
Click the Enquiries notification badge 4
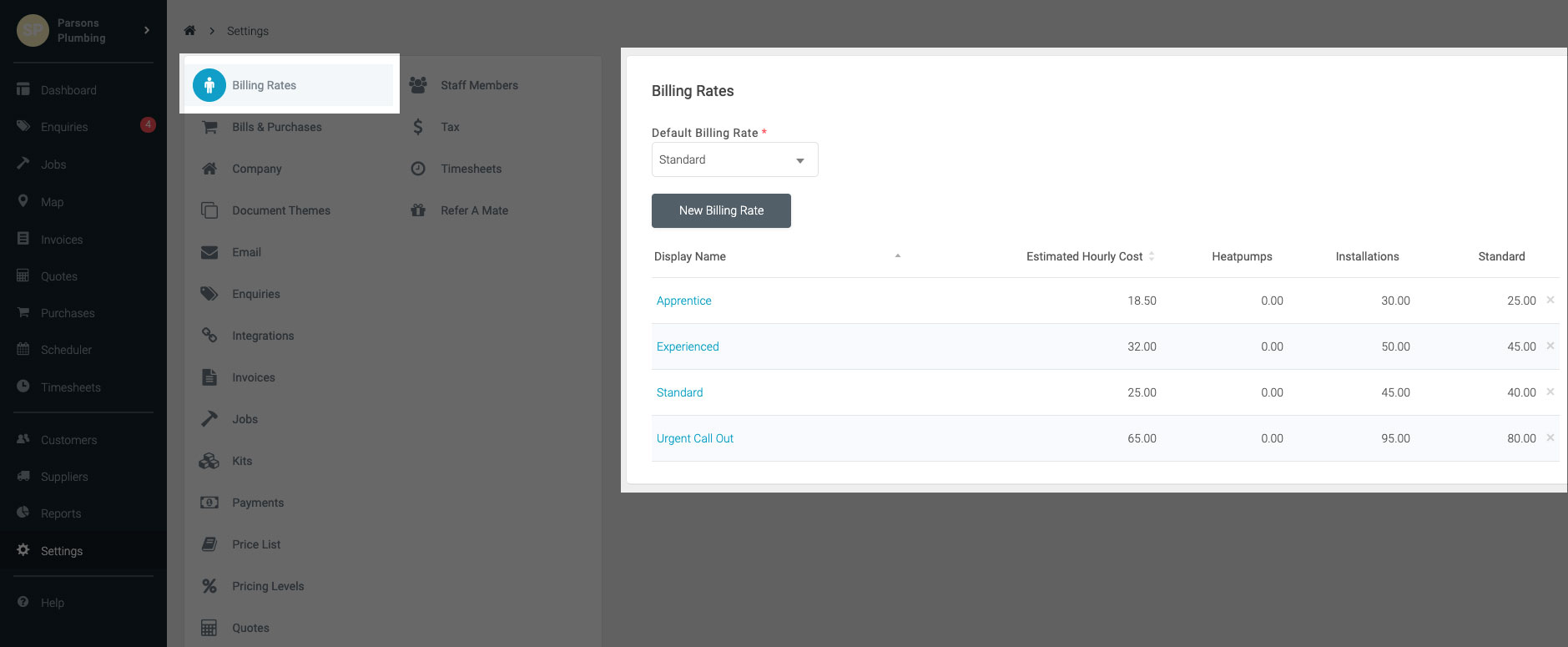[x=148, y=124]
